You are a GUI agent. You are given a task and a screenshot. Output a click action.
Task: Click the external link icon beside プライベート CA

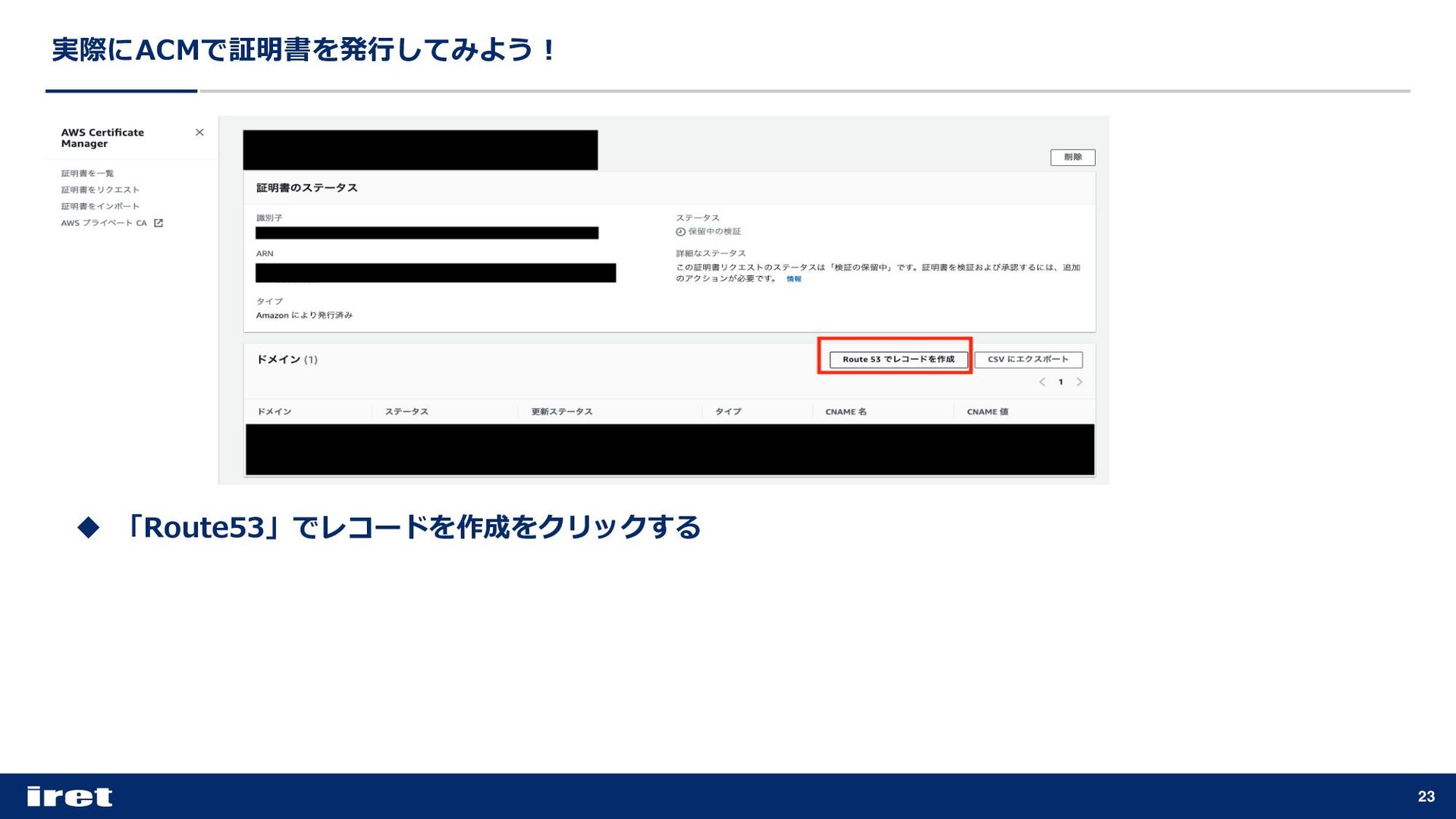[x=158, y=223]
